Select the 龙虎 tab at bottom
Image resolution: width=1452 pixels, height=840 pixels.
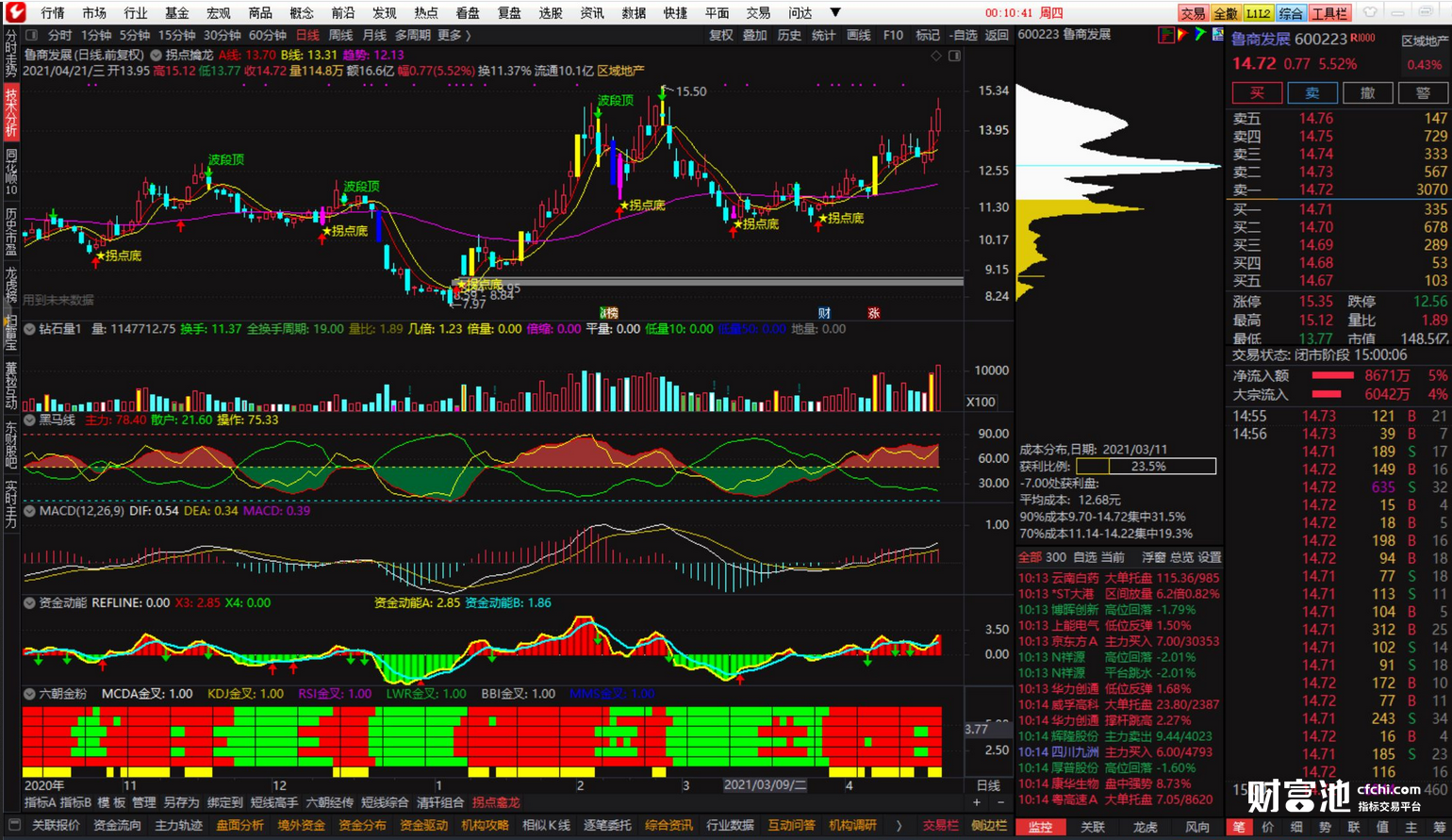pyautogui.click(x=1145, y=827)
